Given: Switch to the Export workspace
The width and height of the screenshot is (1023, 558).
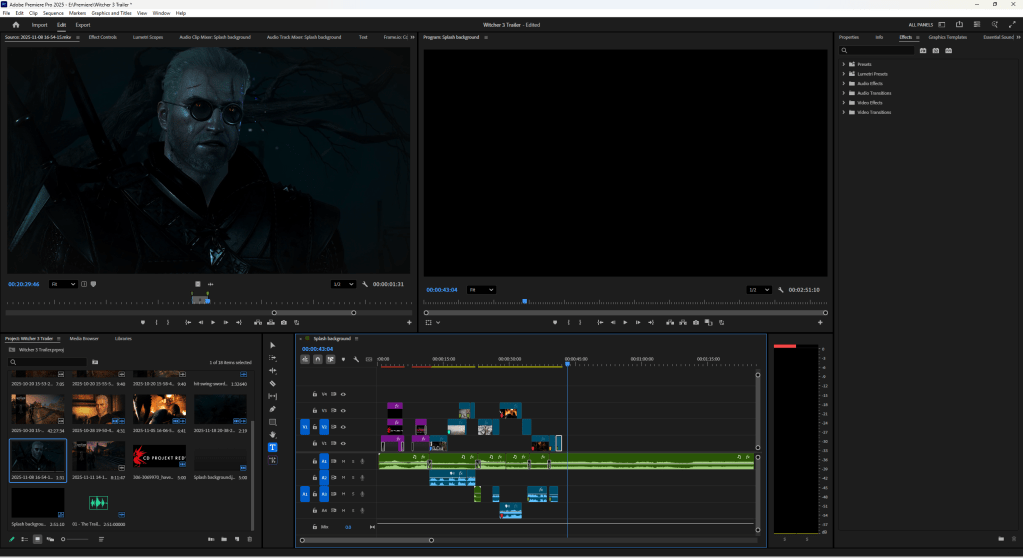Looking at the screenshot, I should (x=82, y=24).
